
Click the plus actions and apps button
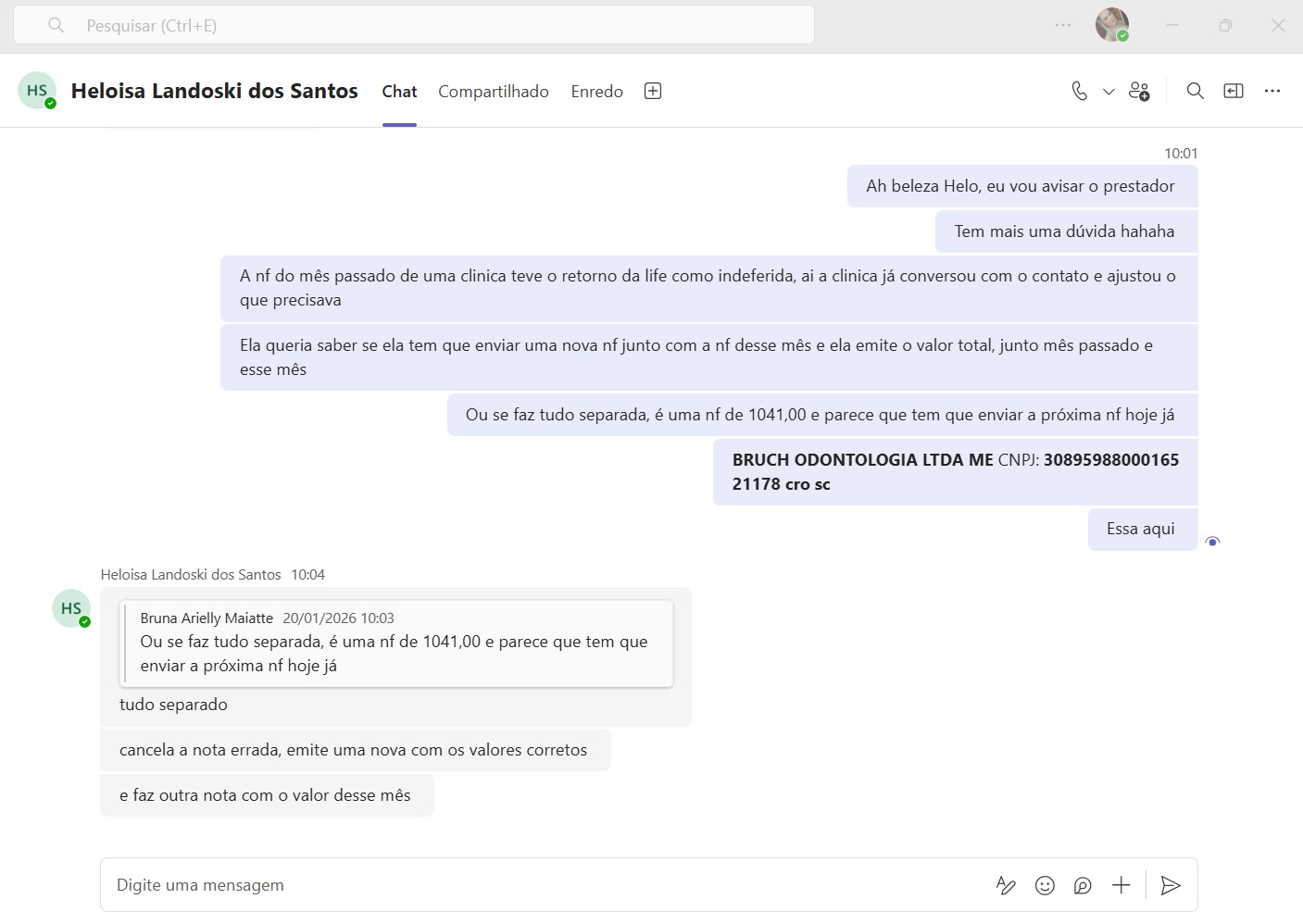(x=1121, y=886)
